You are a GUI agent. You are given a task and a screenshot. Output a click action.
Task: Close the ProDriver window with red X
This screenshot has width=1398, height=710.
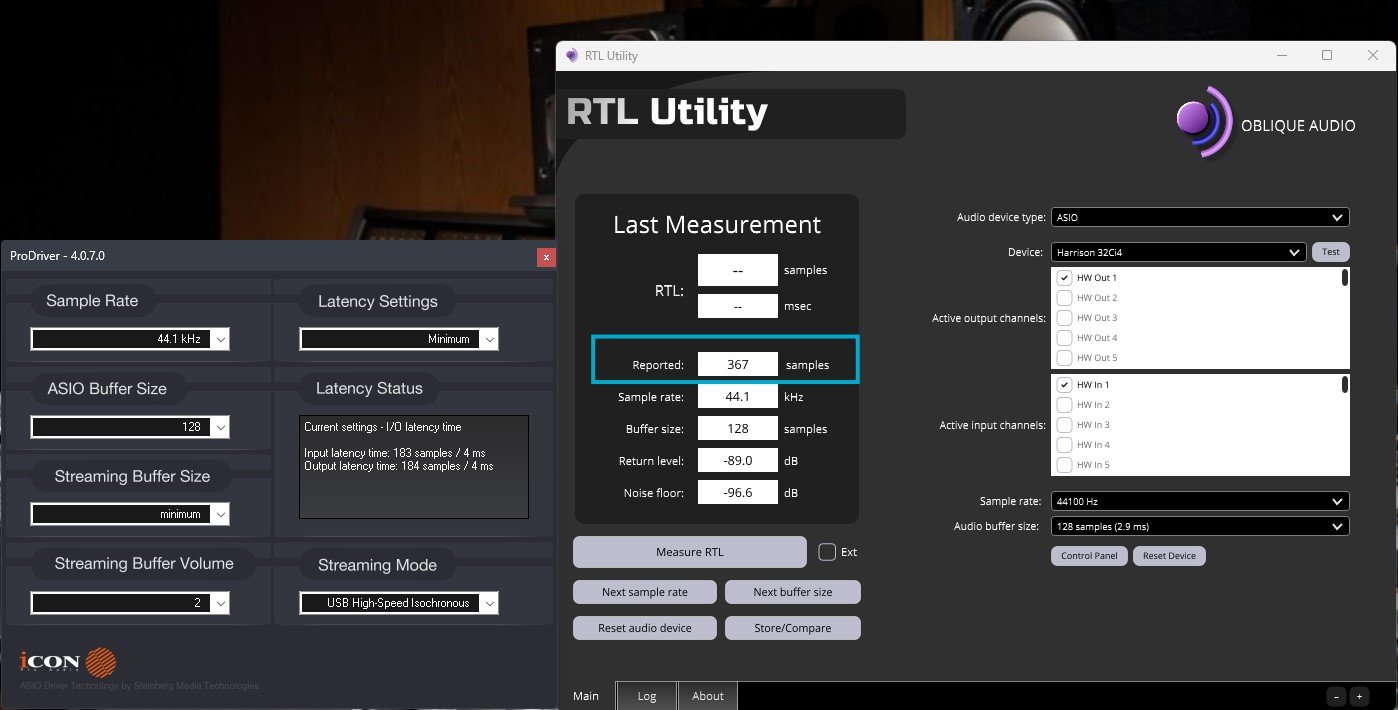(545, 257)
